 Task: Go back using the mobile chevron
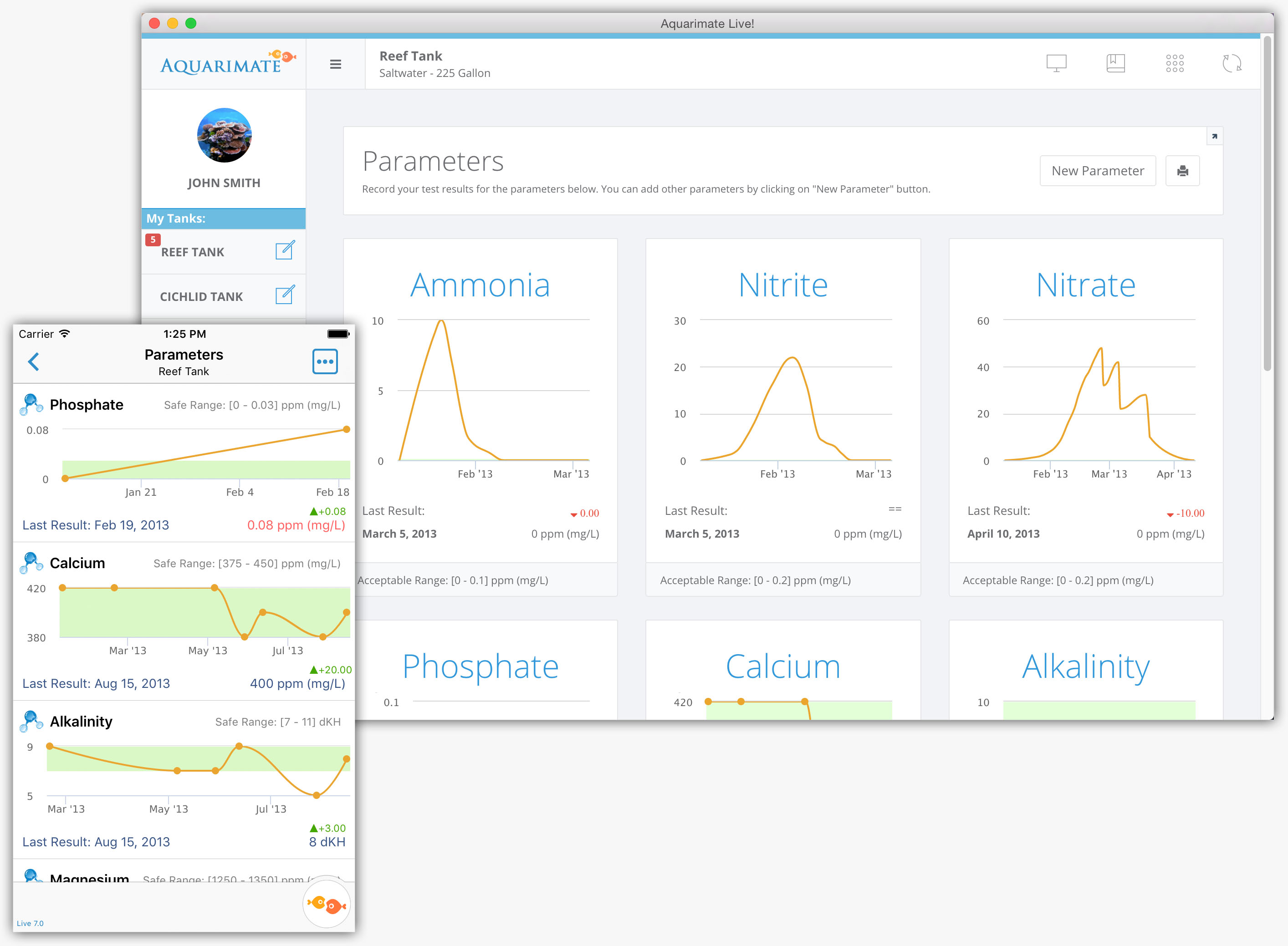34,361
